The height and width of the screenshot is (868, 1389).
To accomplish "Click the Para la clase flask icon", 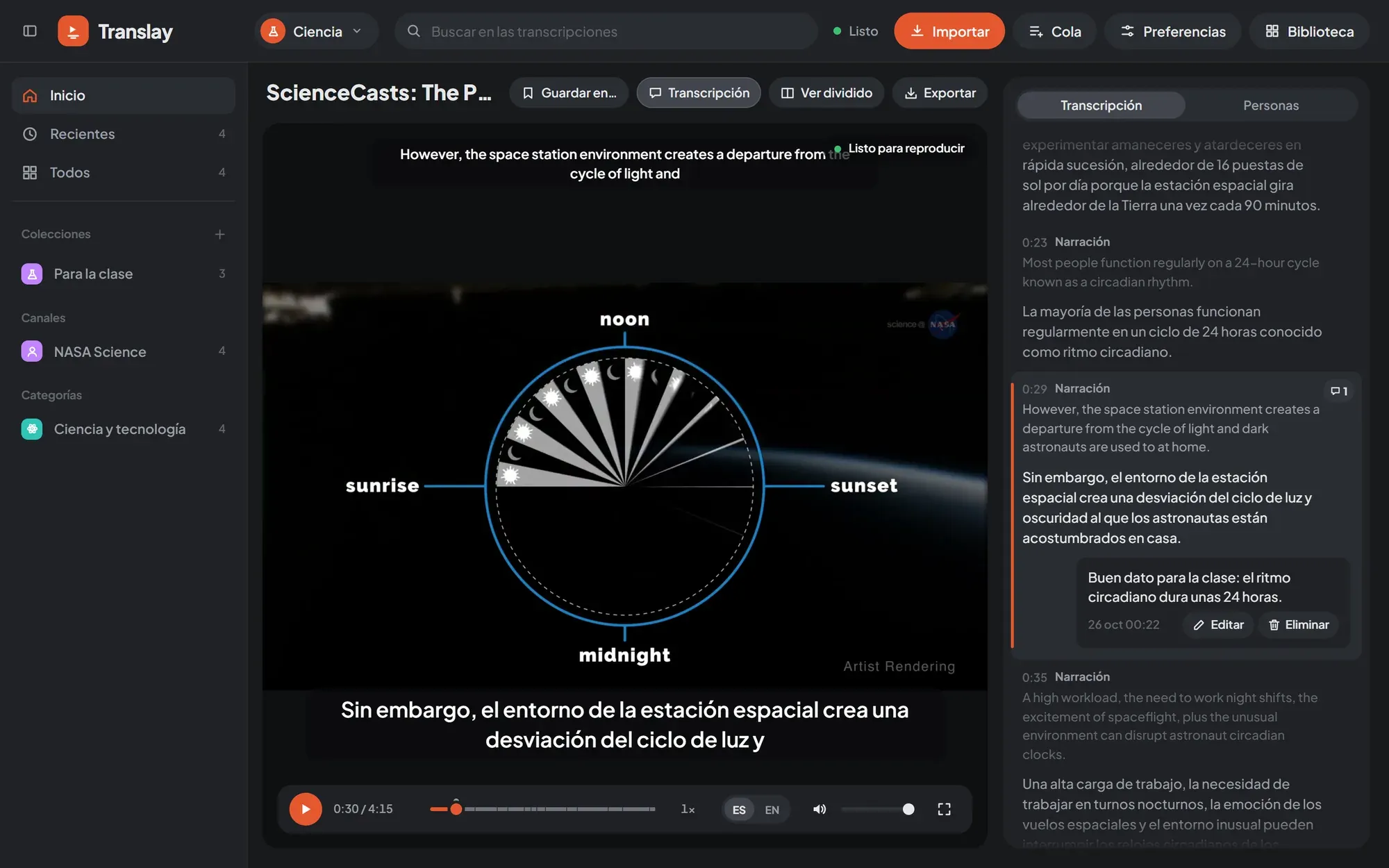I will point(32,274).
